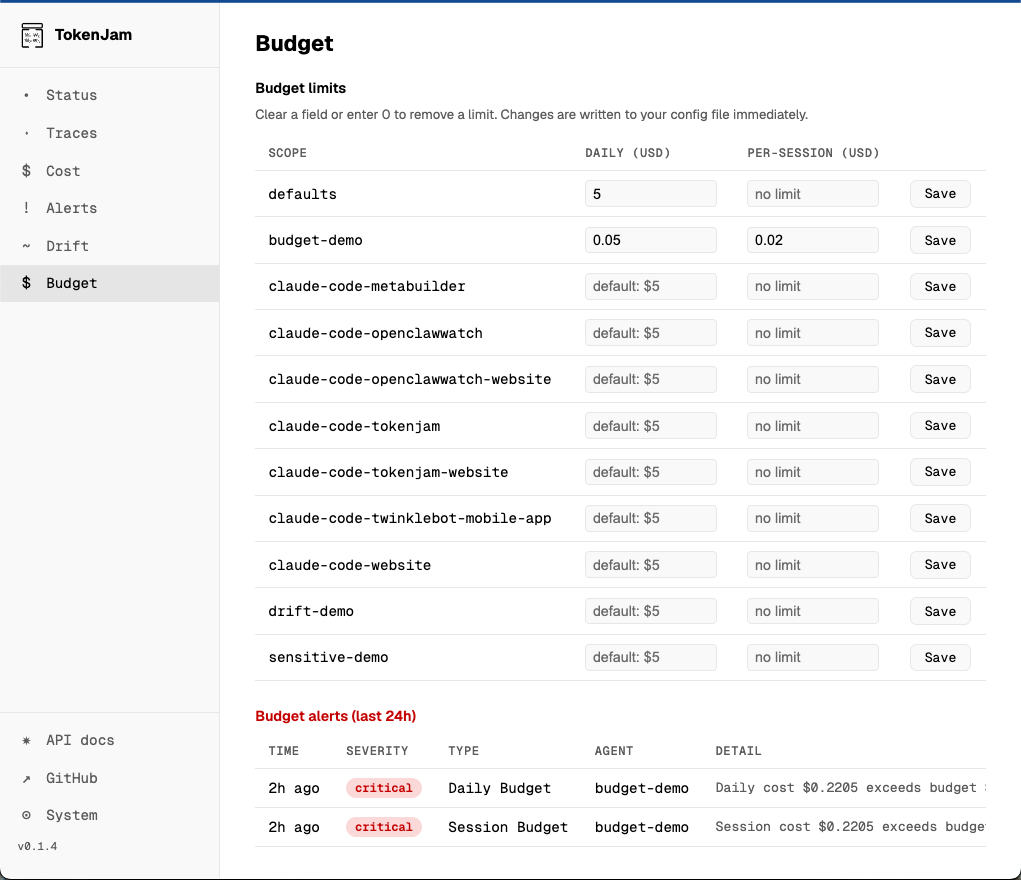
Task: Click the DAILY (USD) column header
Action: tap(628, 152)
